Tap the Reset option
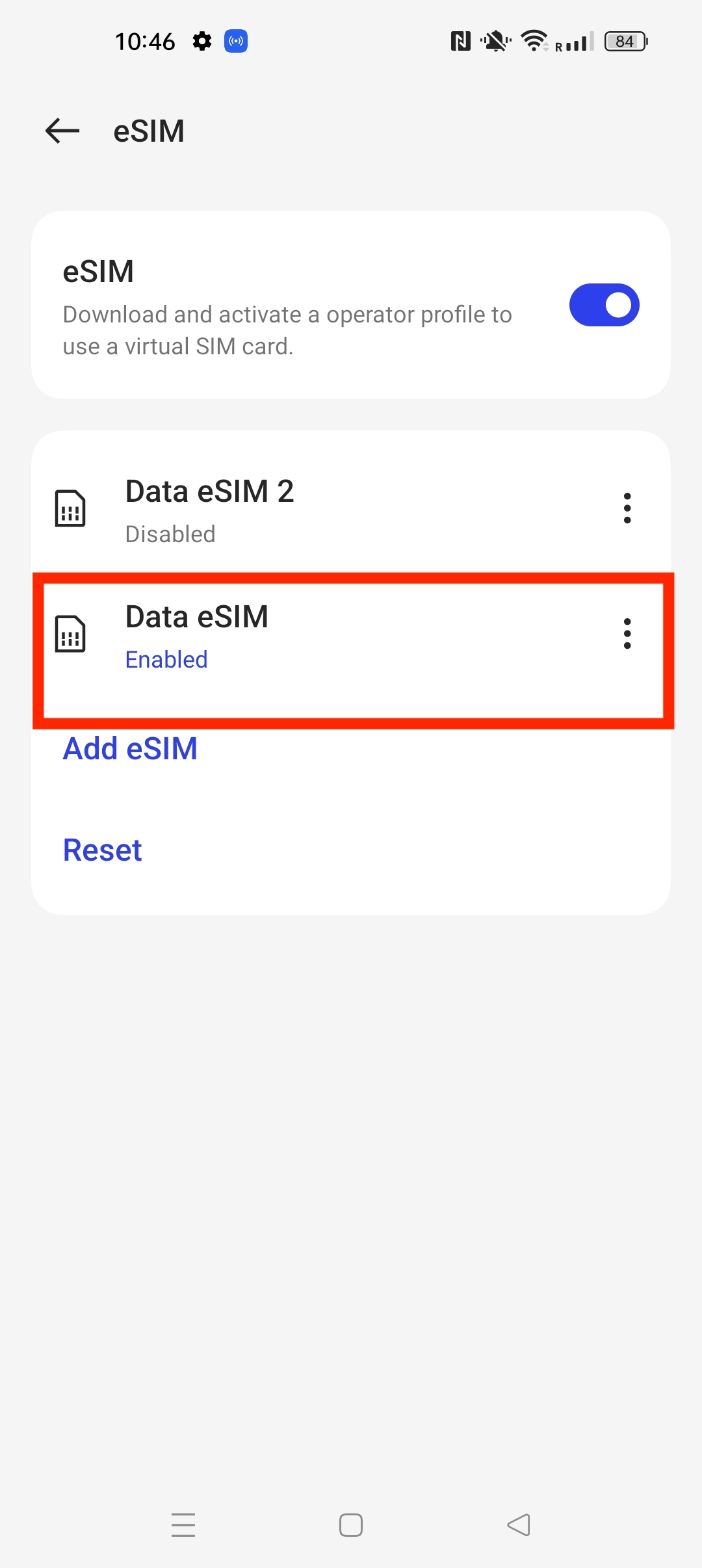This screenshot has width=702, height=1568. 103,850
